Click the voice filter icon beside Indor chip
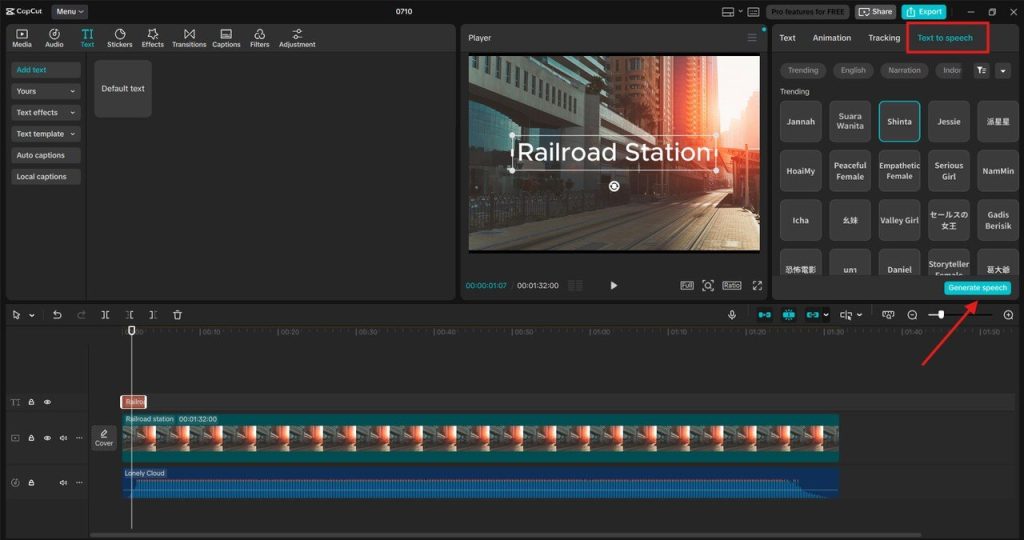This screenshot has height=540, width=1024. pos(982,71)
